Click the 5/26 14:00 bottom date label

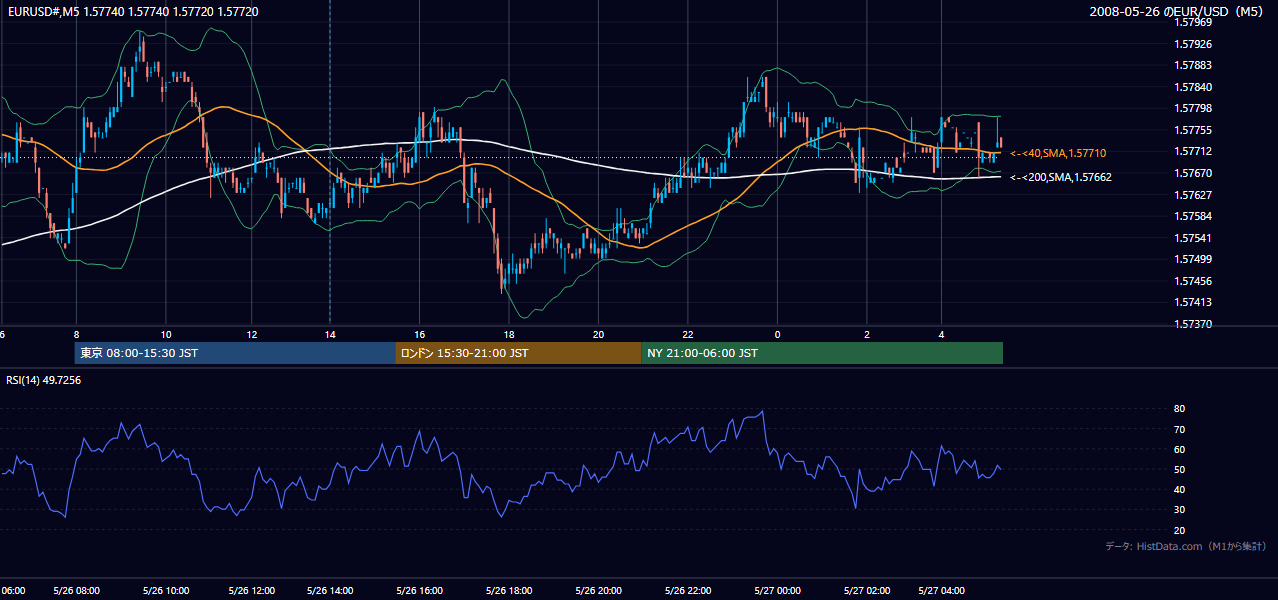[330, 591]
